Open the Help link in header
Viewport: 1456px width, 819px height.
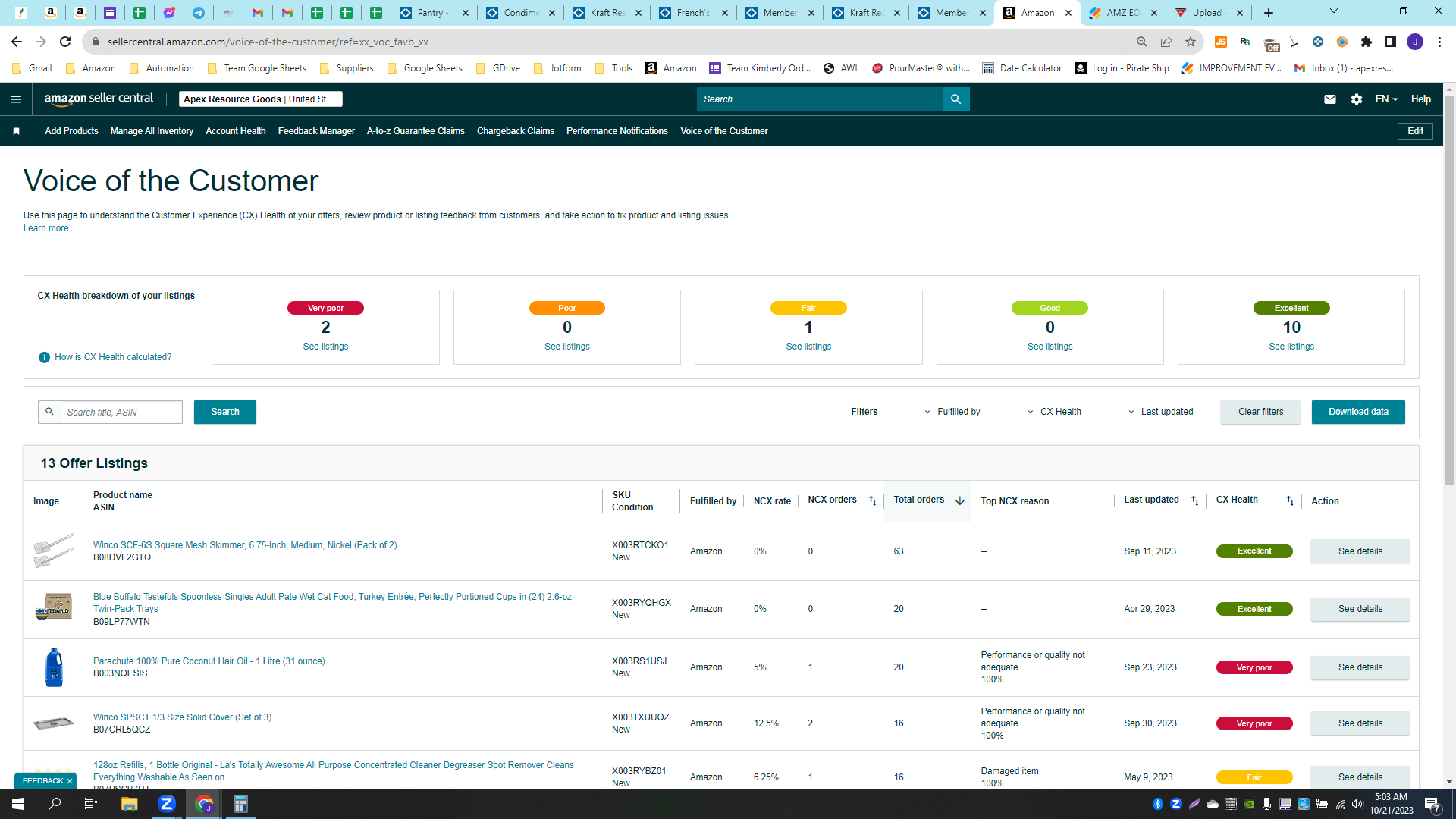[x=1420, y=99]
